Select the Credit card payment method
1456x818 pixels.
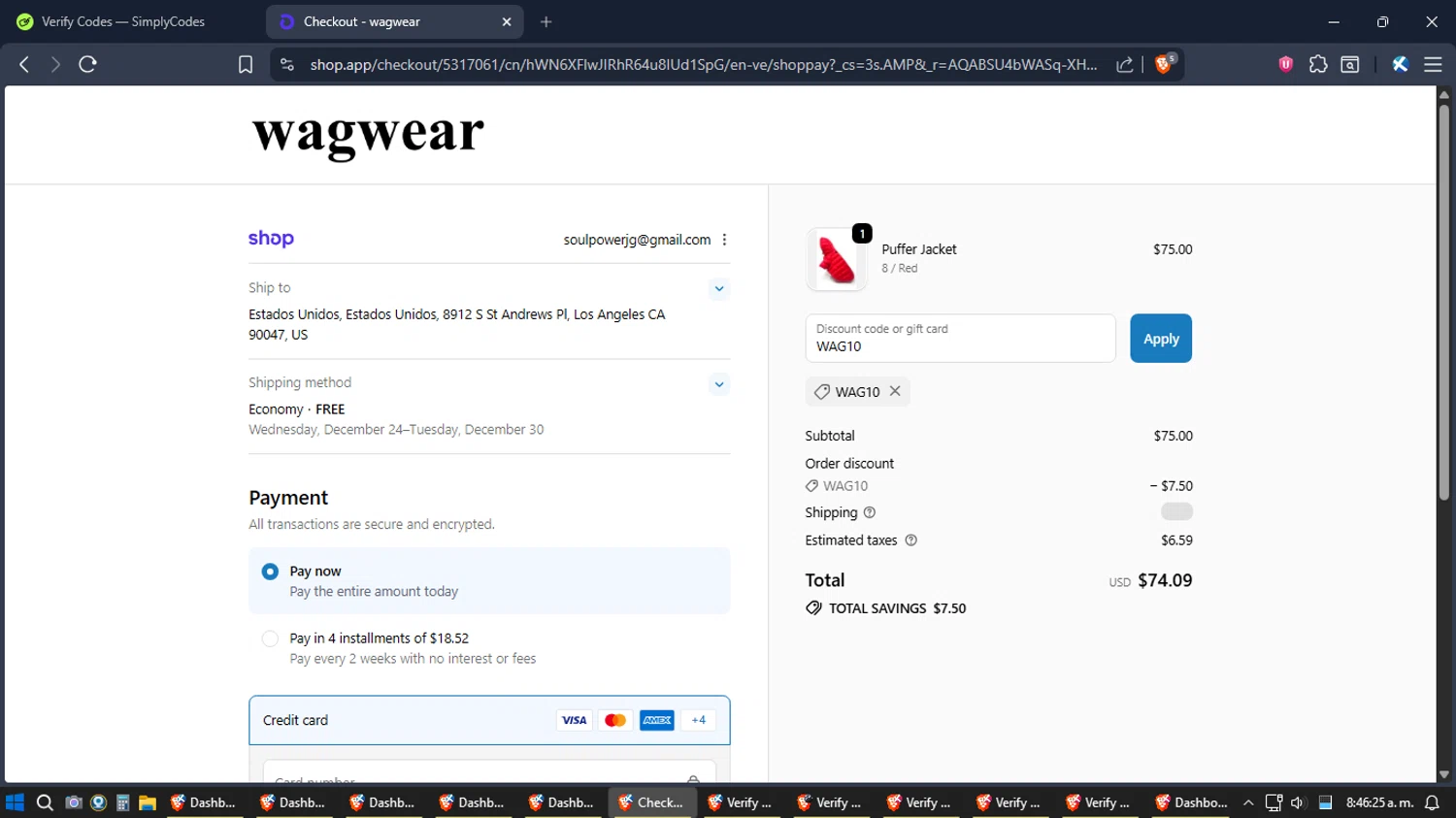coord(489,720)
